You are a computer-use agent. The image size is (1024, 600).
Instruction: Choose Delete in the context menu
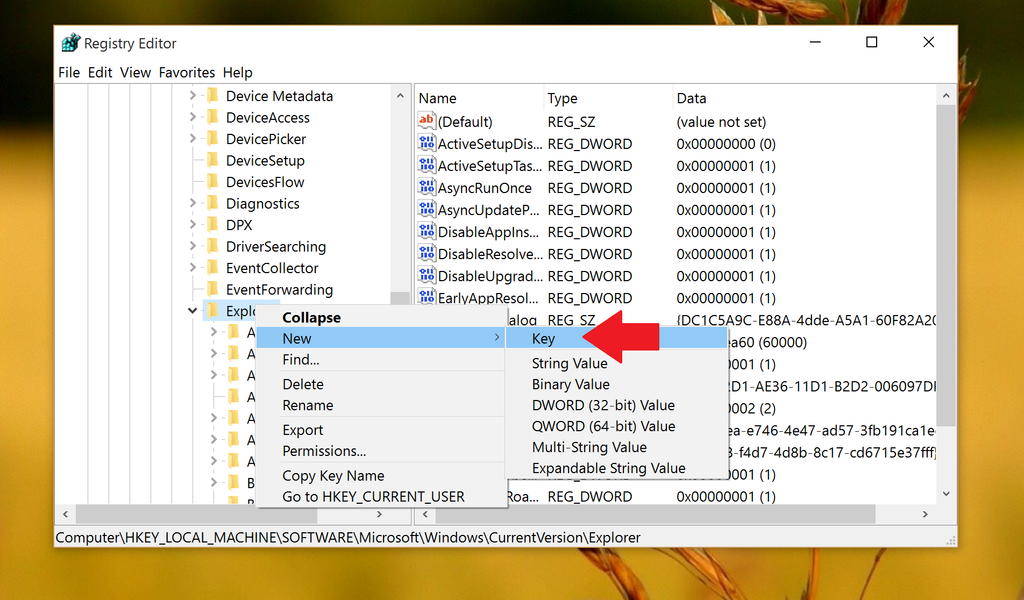point(381,384)
